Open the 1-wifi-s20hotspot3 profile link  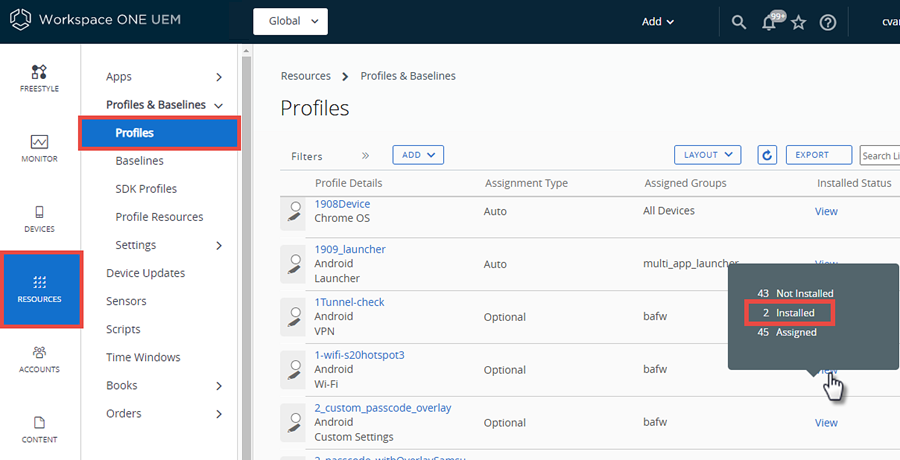[360, 355]
